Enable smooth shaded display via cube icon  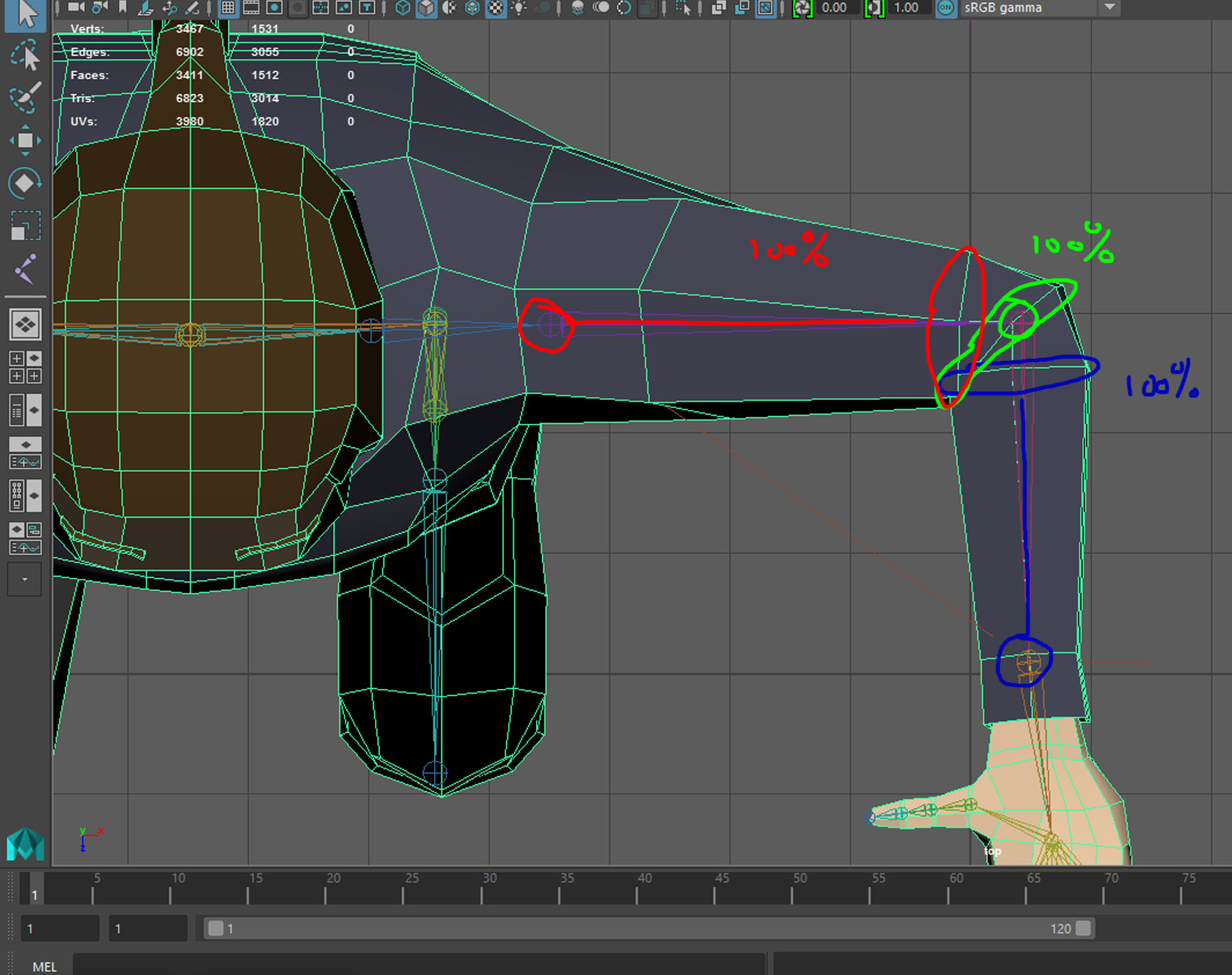click(426, 9)
